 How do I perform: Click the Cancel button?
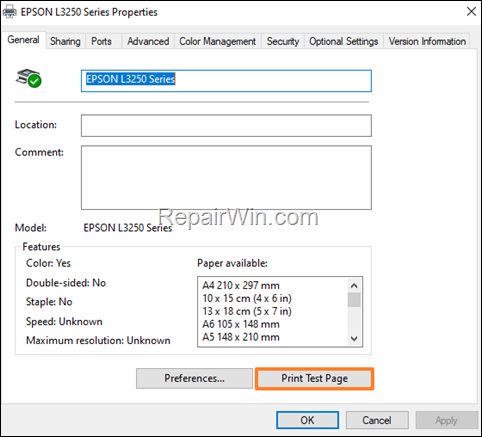click(x=377, y=420)
